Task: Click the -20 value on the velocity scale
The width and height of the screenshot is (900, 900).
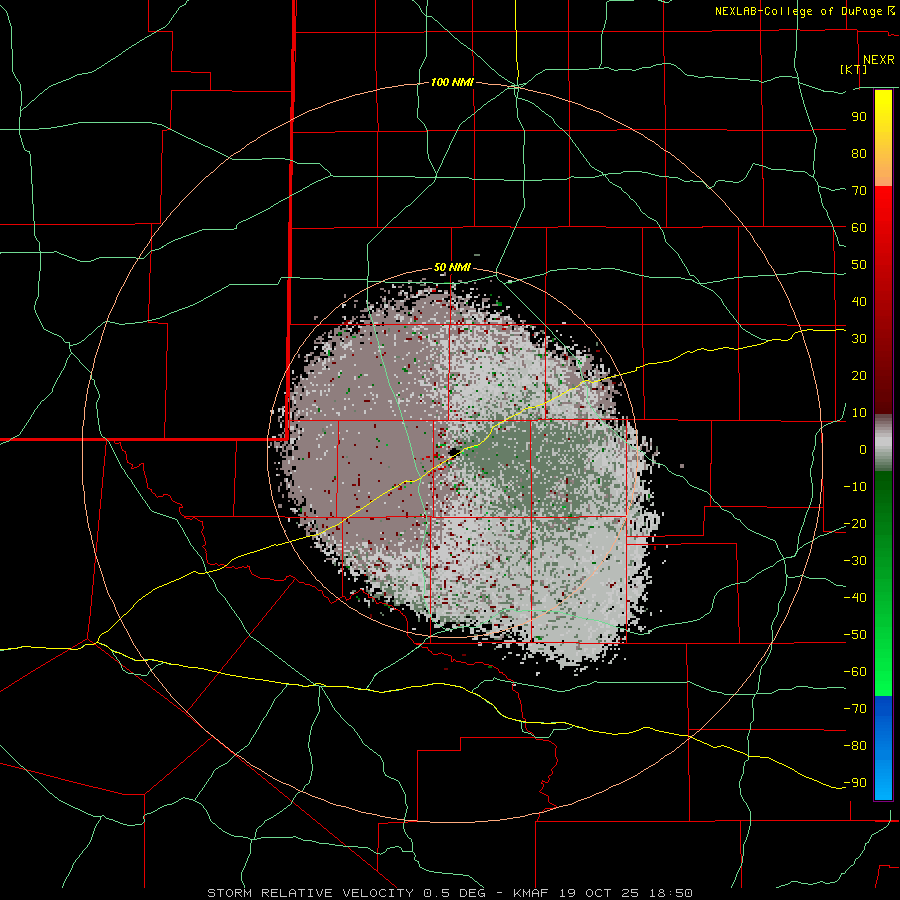Action: click(855, 524)
